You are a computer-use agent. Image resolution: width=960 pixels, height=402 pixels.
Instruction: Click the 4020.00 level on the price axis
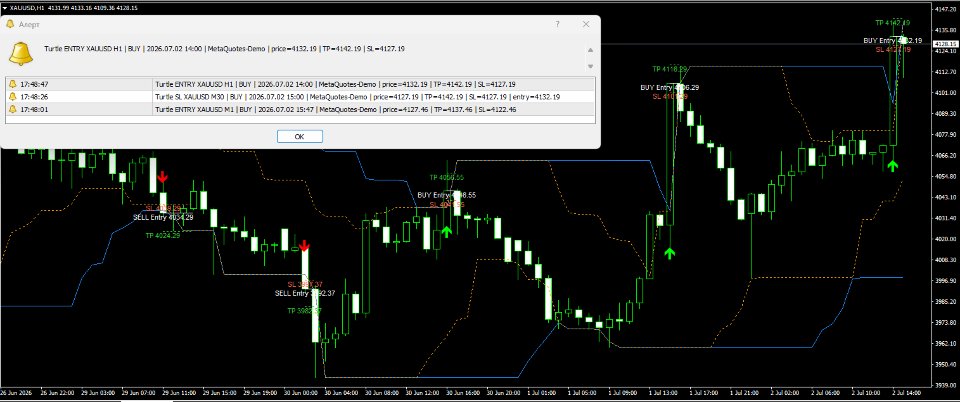click(944, 239)
